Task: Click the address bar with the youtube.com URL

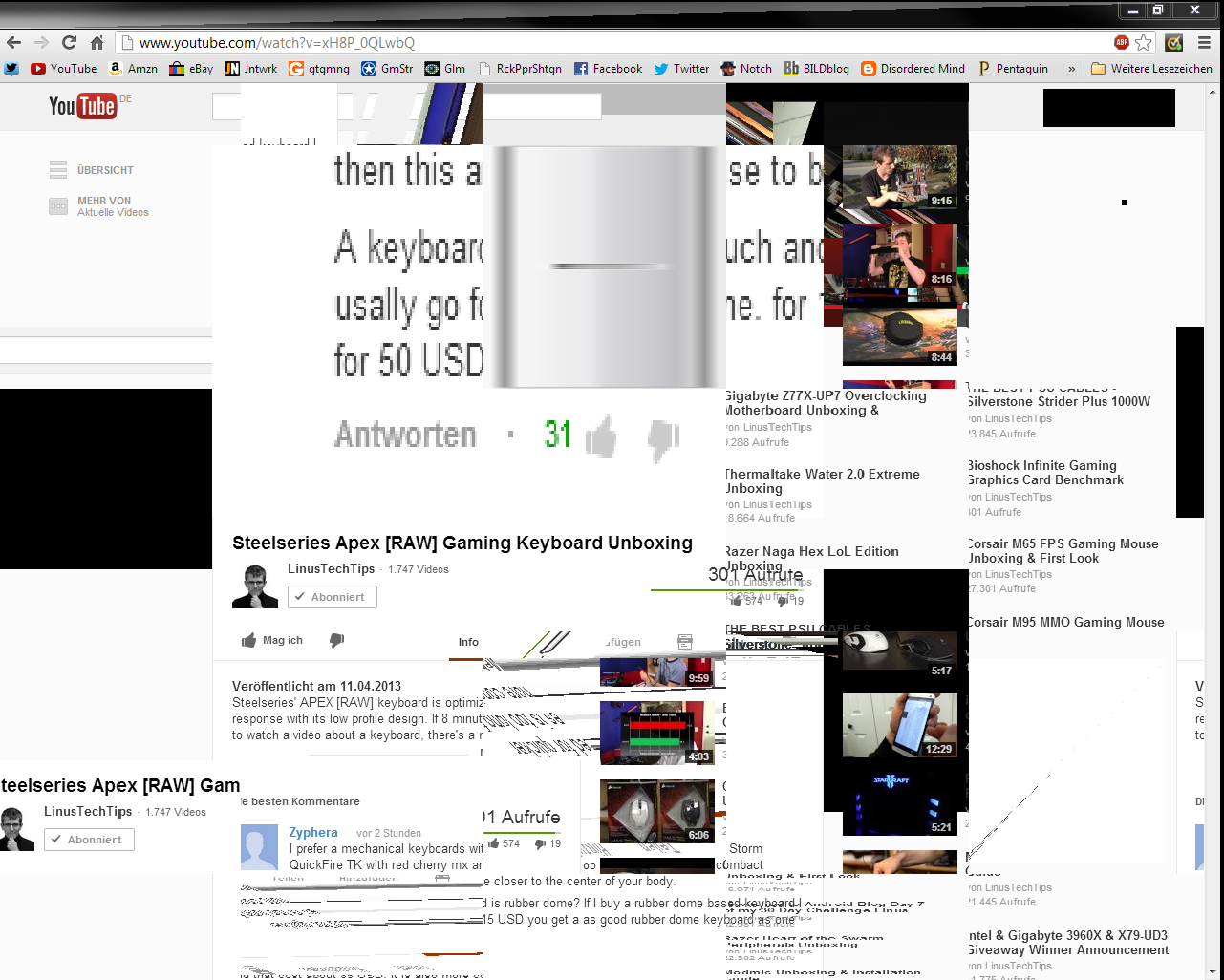Action: coord(612,42)
